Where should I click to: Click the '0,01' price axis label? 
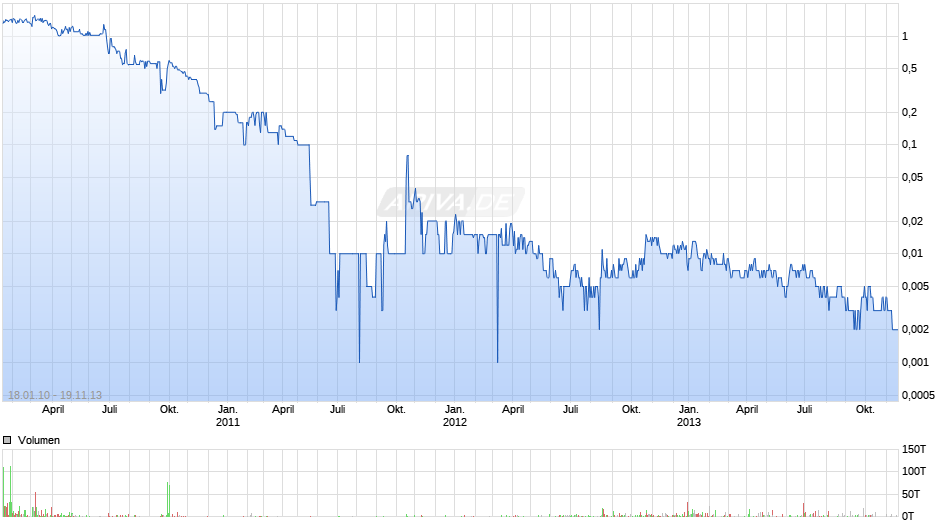point(912,253)
